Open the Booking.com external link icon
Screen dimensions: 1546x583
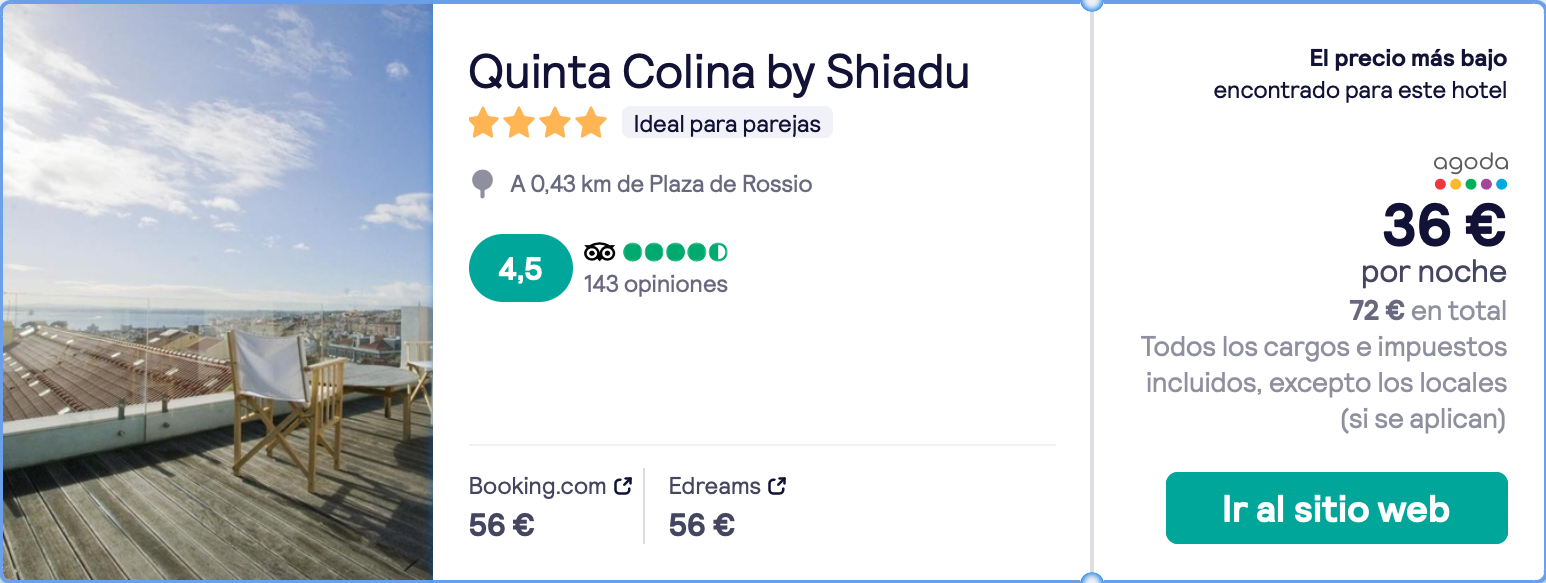pyautogui.click(x=623, y=487)
